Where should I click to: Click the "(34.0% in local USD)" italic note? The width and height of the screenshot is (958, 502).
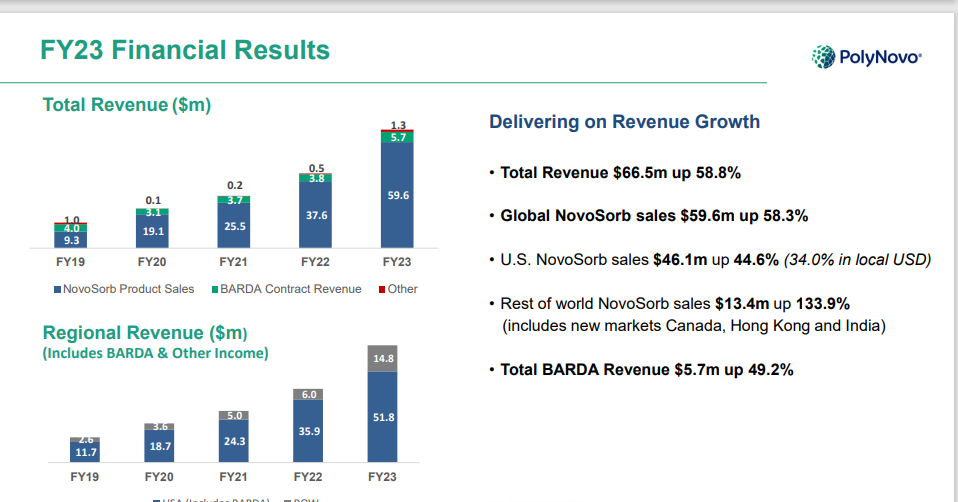pos(858,260)
